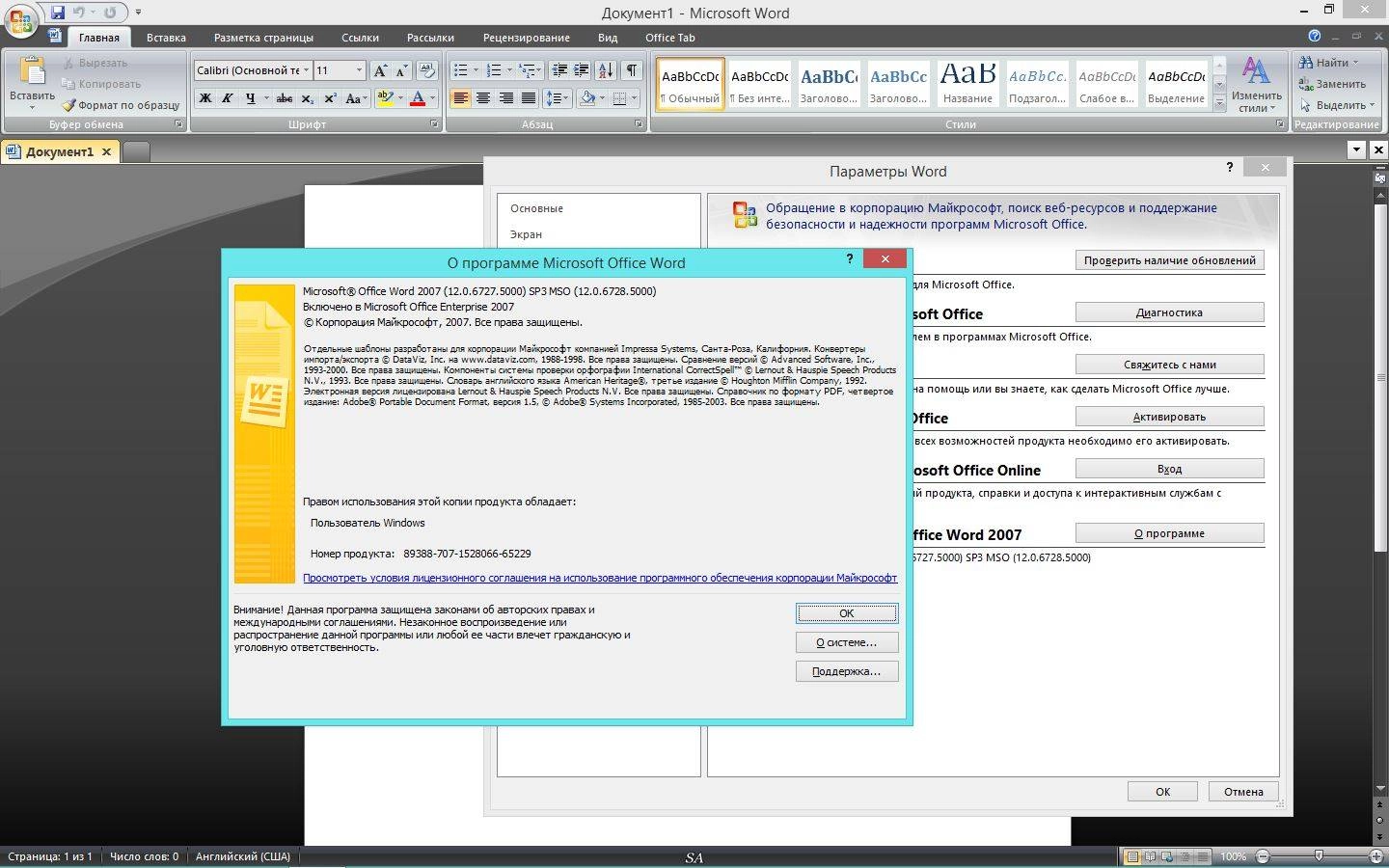Apply subscript formatting
1389x868 pixels.
click(307, 98)
